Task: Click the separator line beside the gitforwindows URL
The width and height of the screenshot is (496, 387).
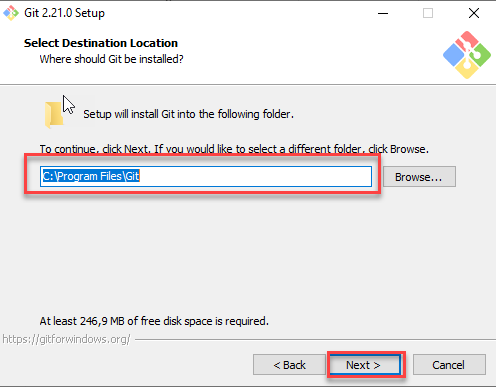Action: tap(315, 340)
